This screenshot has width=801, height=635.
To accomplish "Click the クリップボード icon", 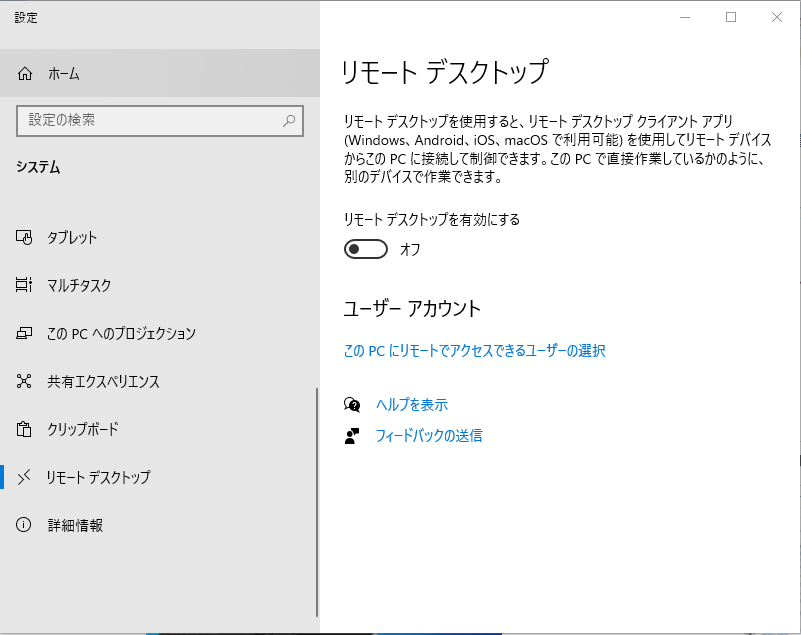I will [x=24, y=429].
